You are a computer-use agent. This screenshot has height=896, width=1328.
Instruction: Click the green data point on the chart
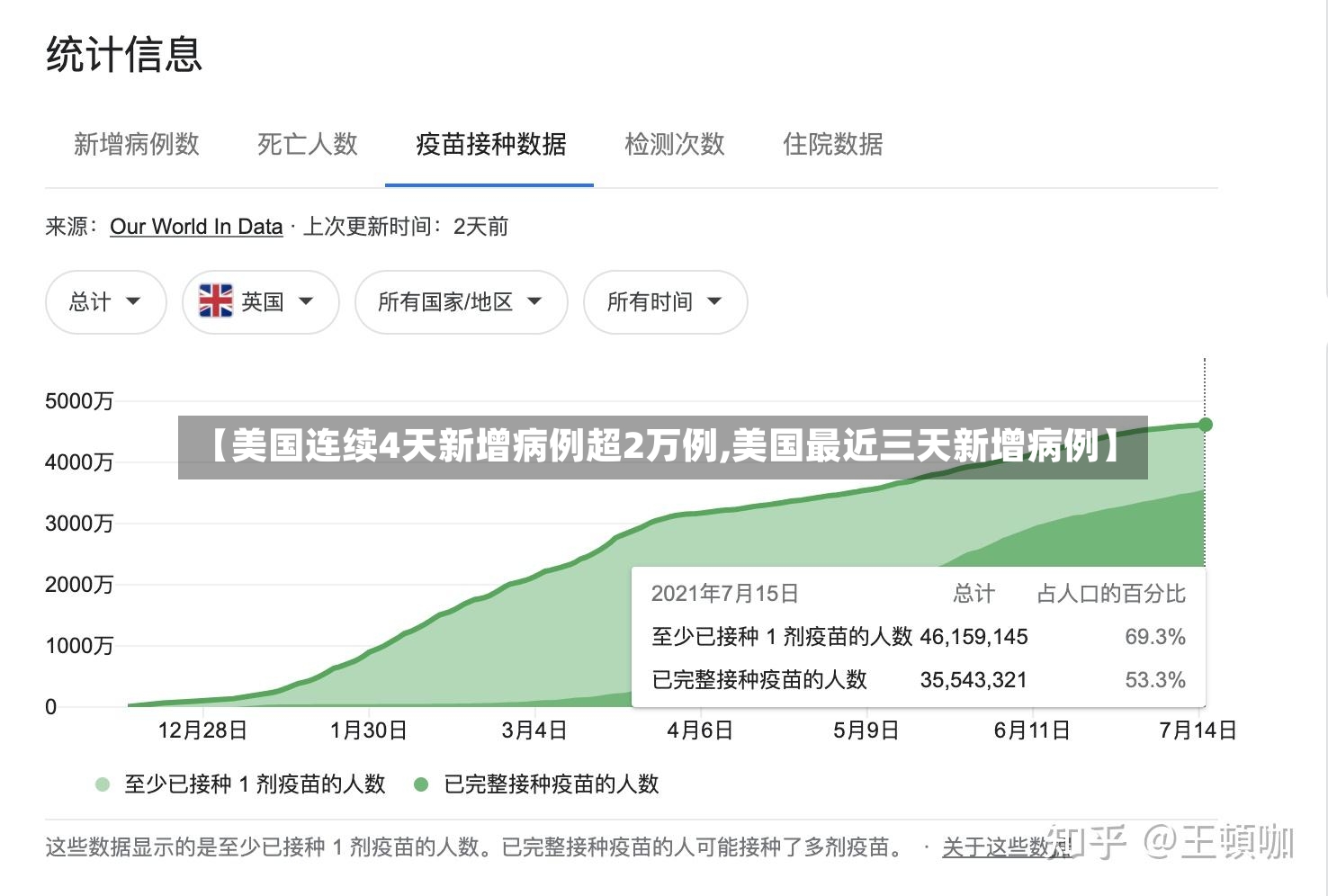coord(1206,425)
